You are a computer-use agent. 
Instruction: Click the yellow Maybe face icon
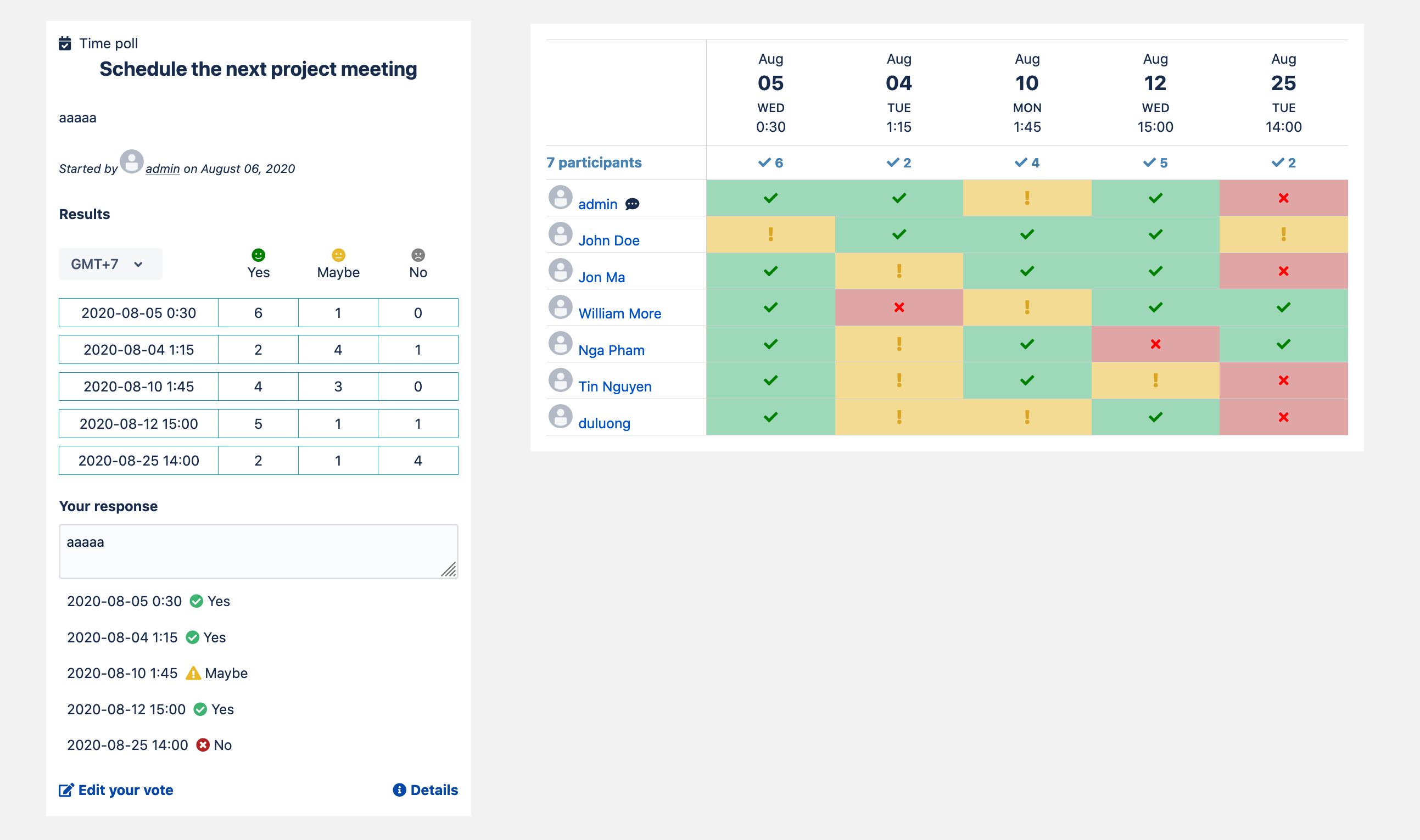pos(338,255)
